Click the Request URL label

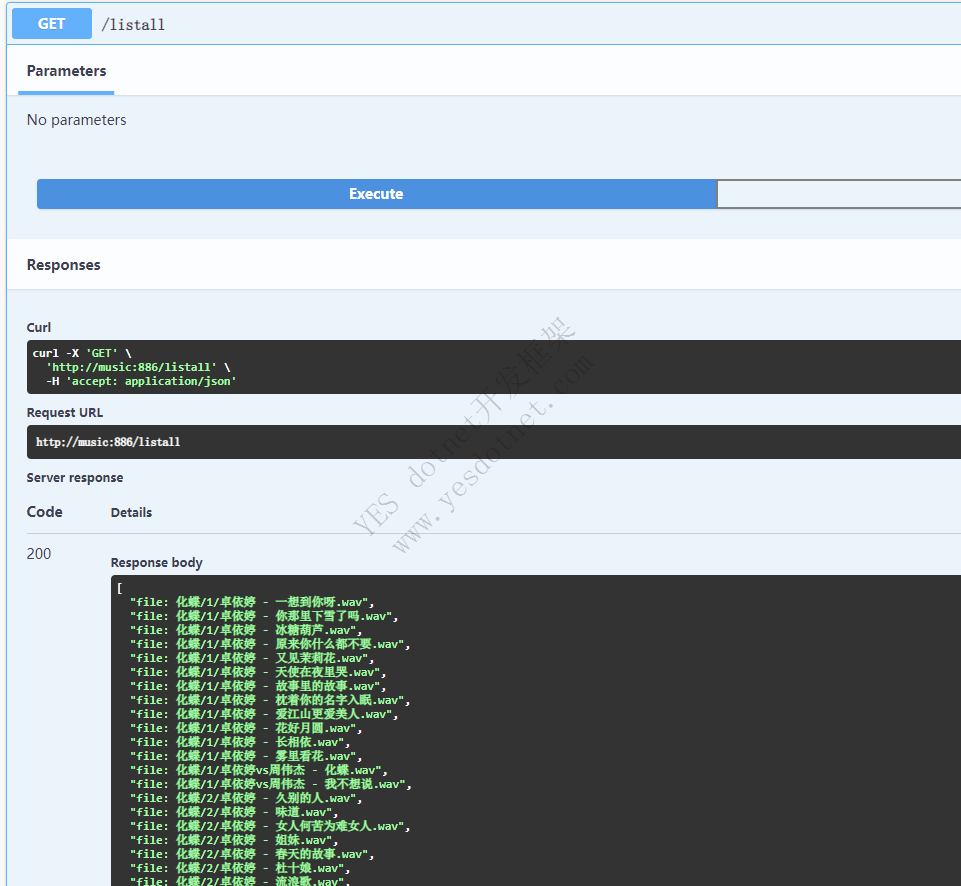65,412
